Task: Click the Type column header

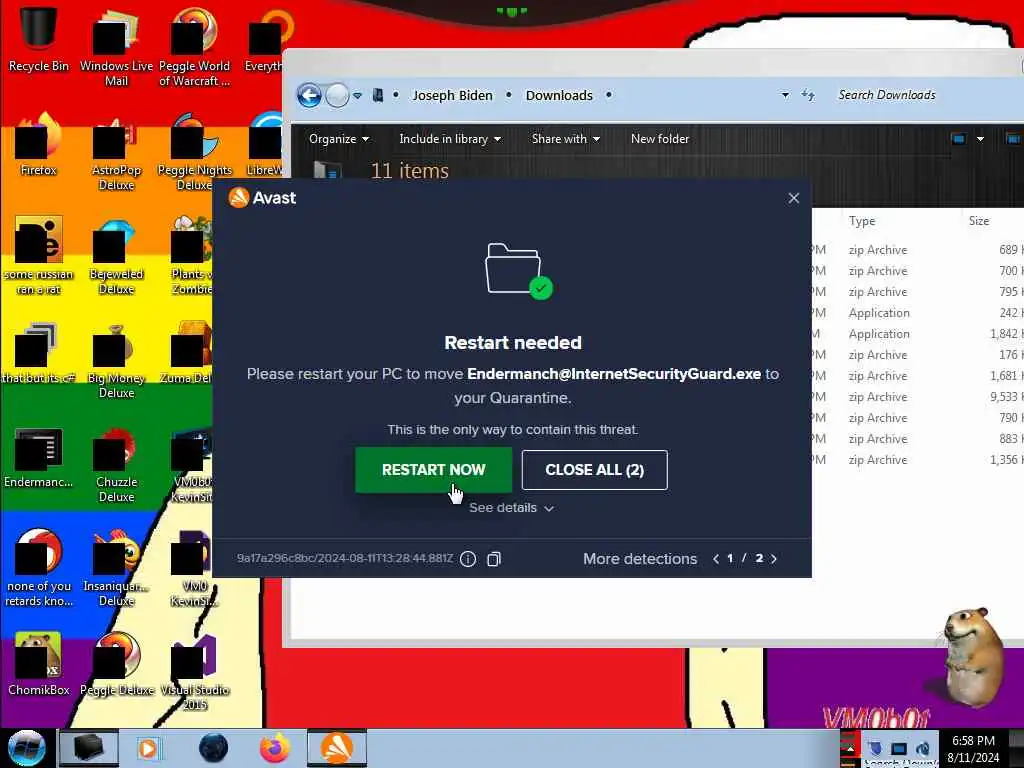Action: click(x=862, y=221)
